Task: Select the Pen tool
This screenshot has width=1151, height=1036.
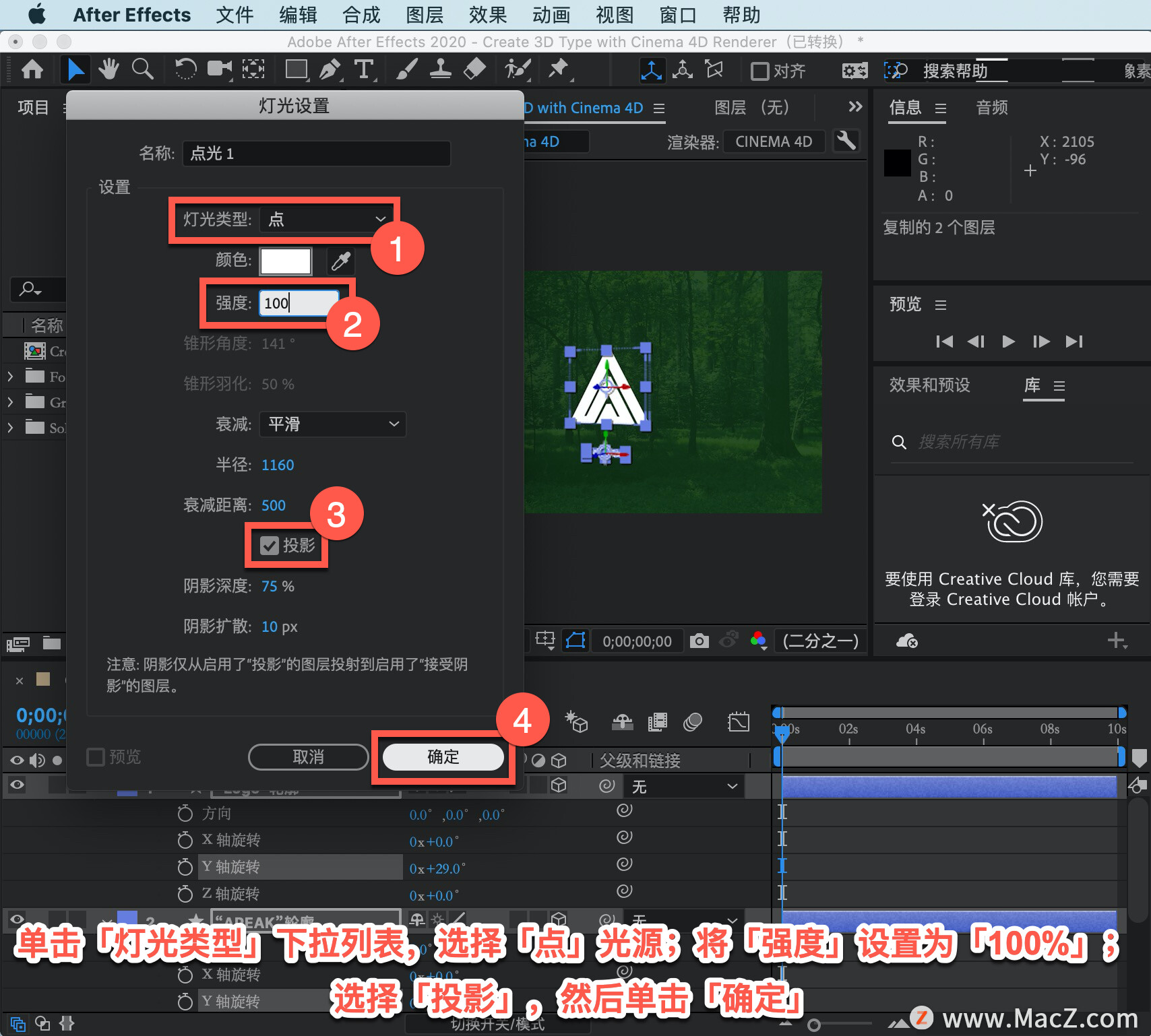Action: pyautogui.click(x=330, y=69)
